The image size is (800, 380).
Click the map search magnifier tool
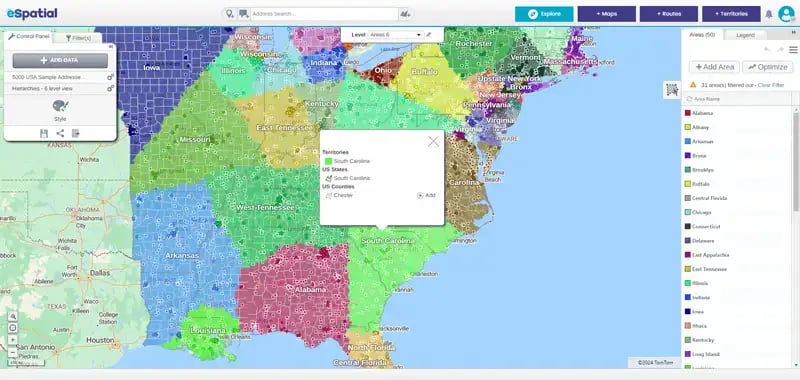[x=13, y=316]
